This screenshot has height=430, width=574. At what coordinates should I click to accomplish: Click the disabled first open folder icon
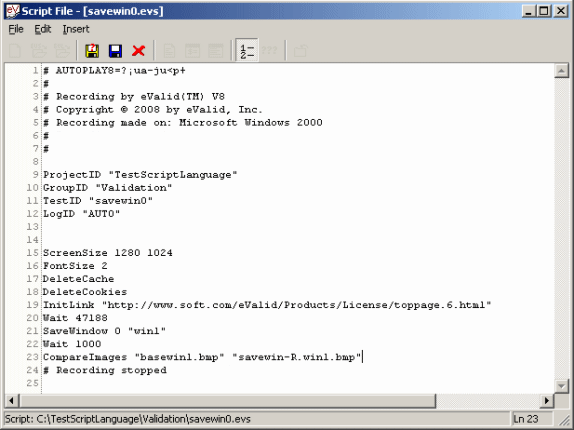pyautogui.click(x=39, y=51)
